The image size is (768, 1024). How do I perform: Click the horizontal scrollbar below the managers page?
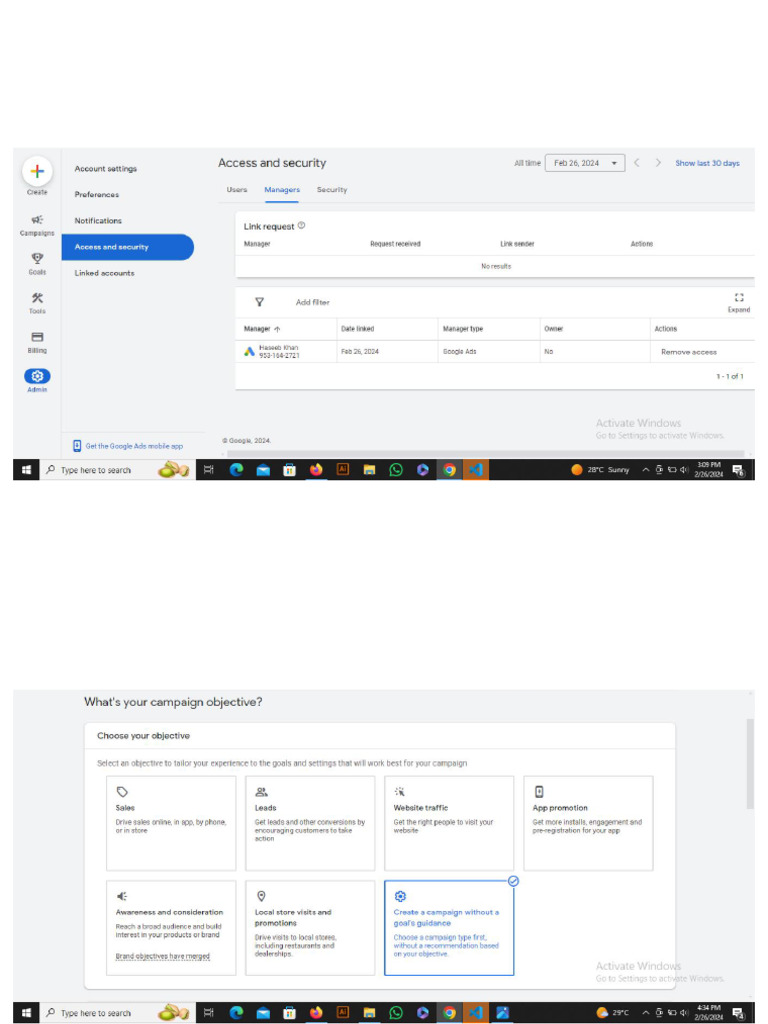tap(485, 453)
